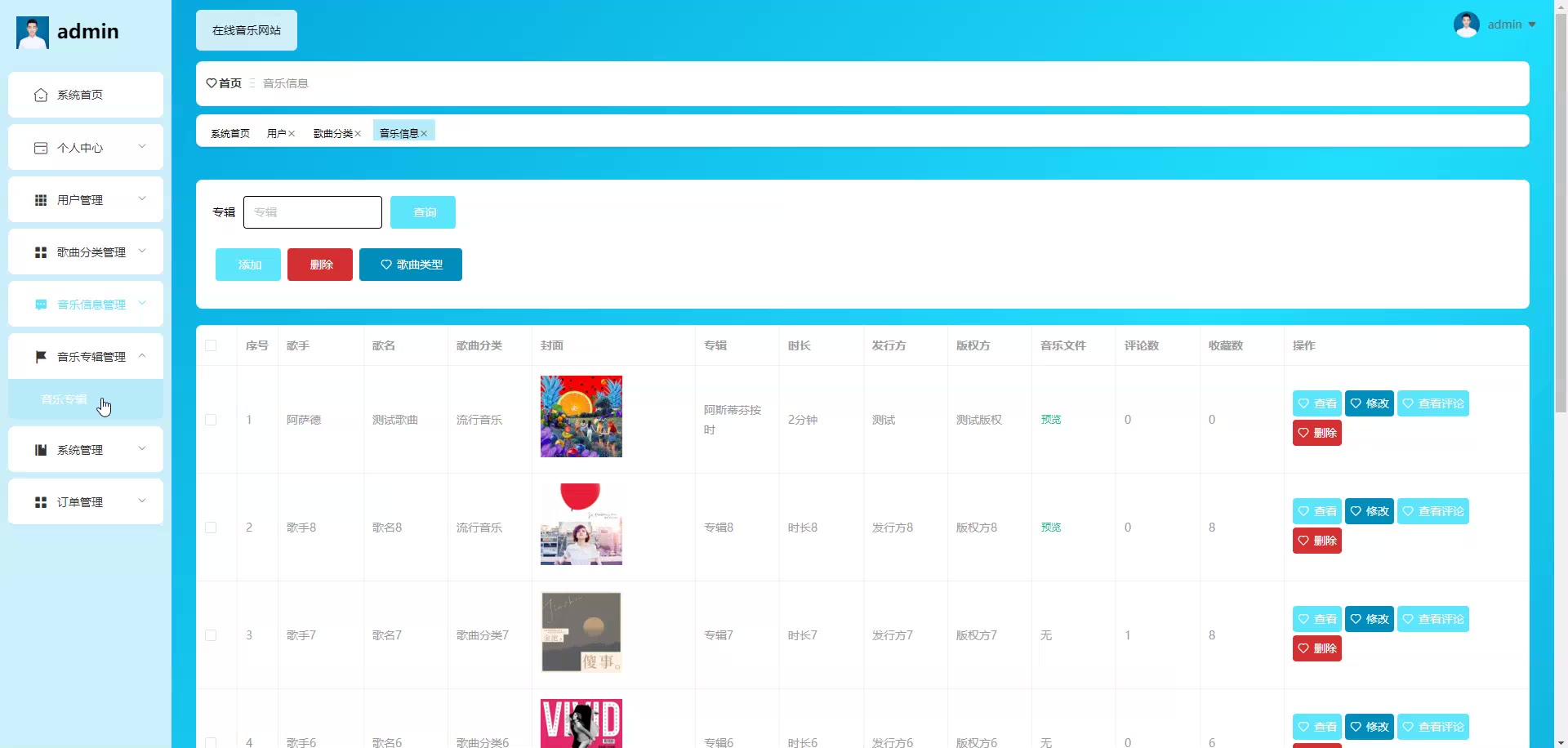Click the 在线音乐网站 button
Image resolution: width=1568 pixels, height=748 pixels.
point(247,30)
